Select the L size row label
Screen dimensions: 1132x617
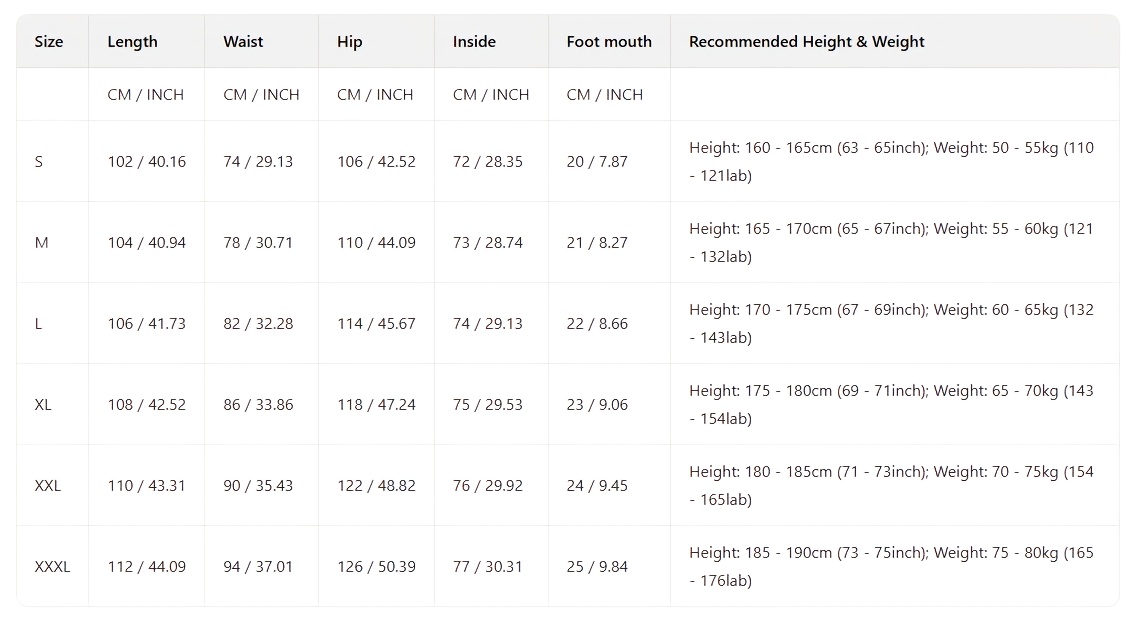coord(39,324)
